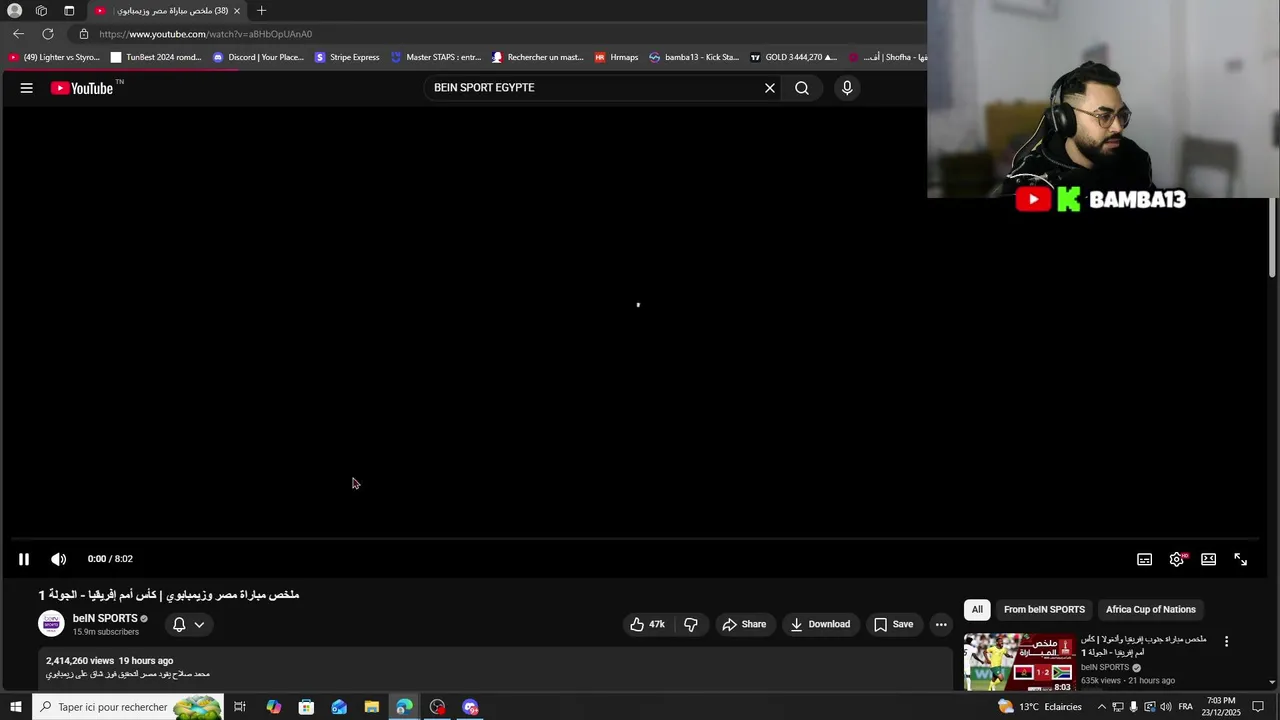
Task: Open Outlook mail from taskbar
Action: click(339, 707)
